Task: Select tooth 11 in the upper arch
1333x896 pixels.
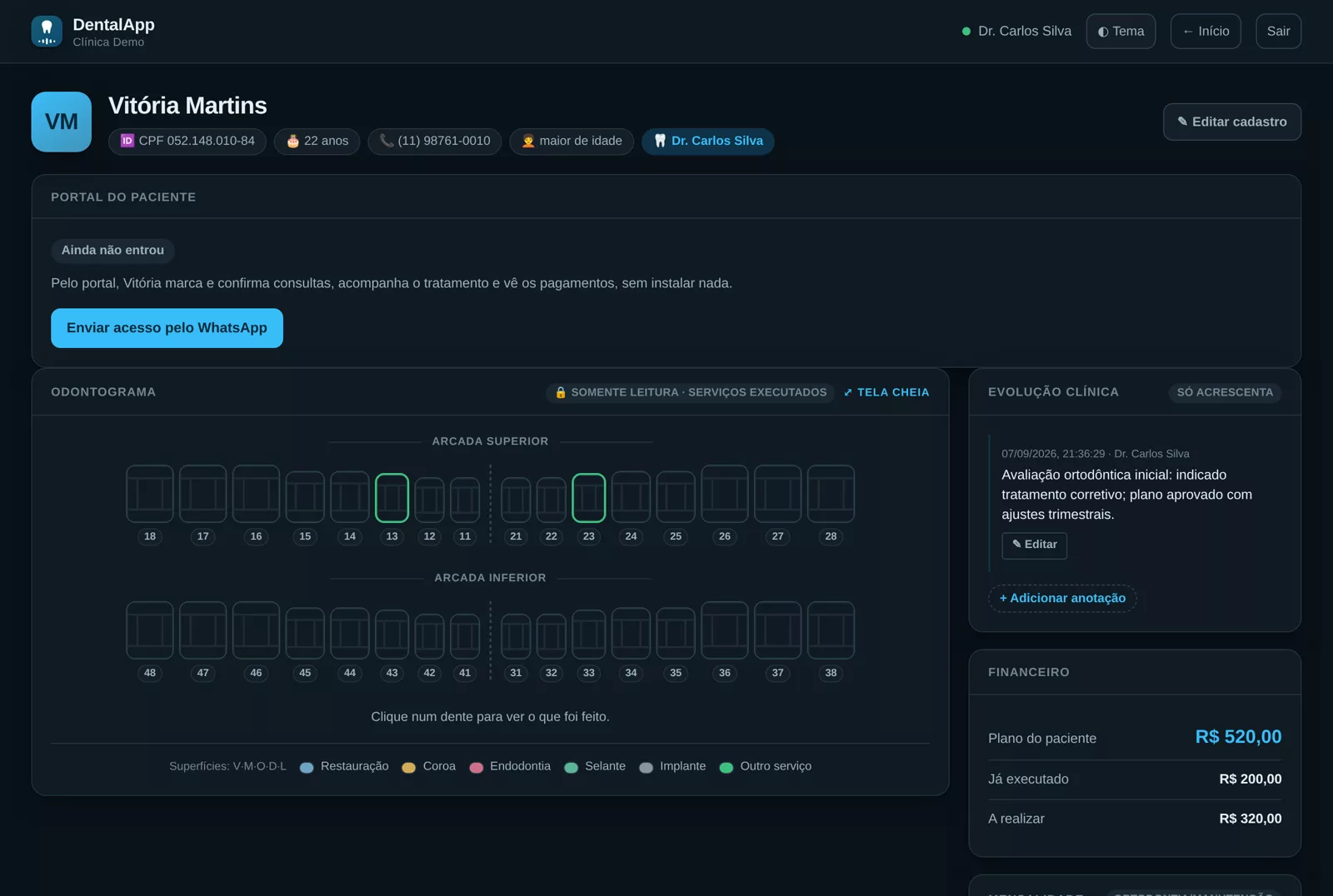Action: (x=465, y=500)
